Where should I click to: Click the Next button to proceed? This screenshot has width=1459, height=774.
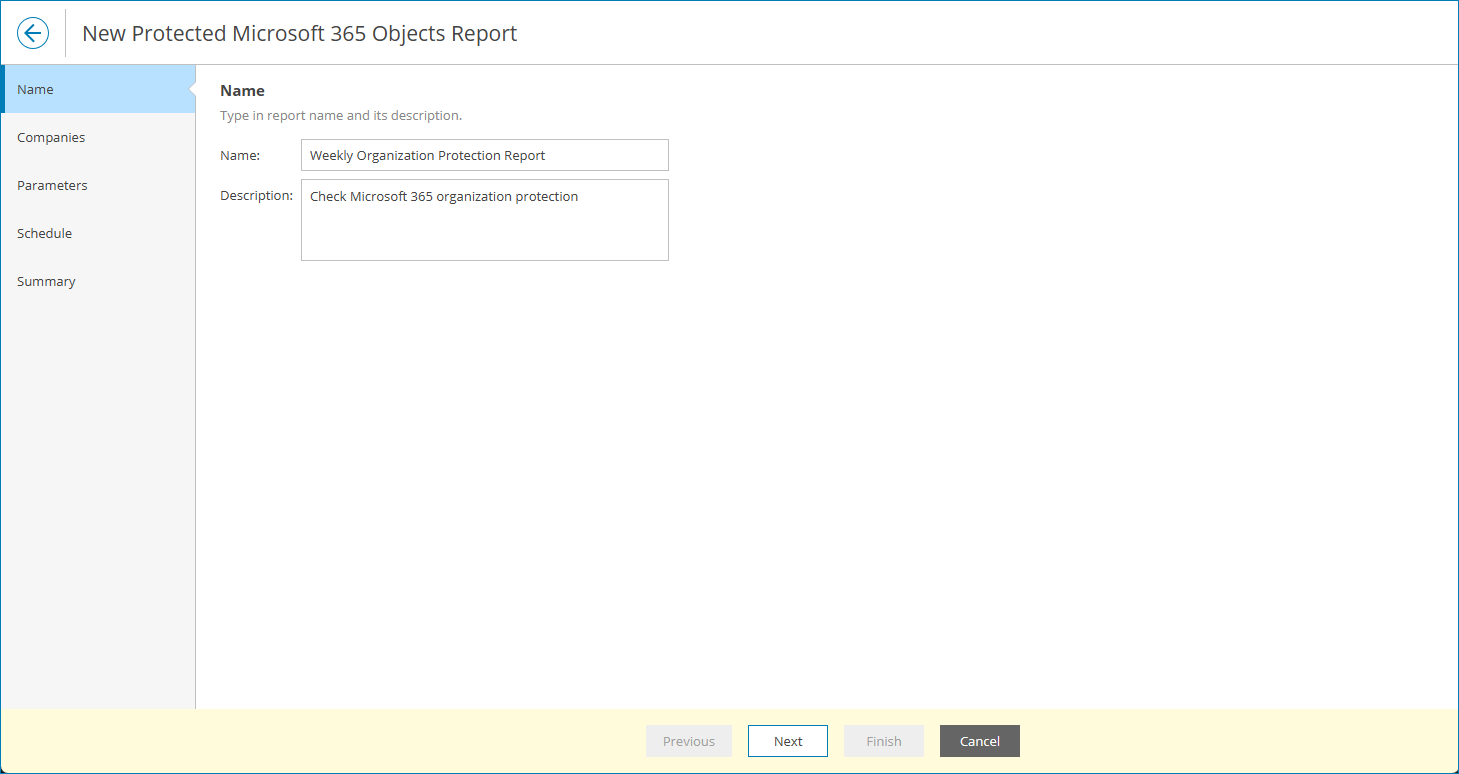(x=787, y=741)
